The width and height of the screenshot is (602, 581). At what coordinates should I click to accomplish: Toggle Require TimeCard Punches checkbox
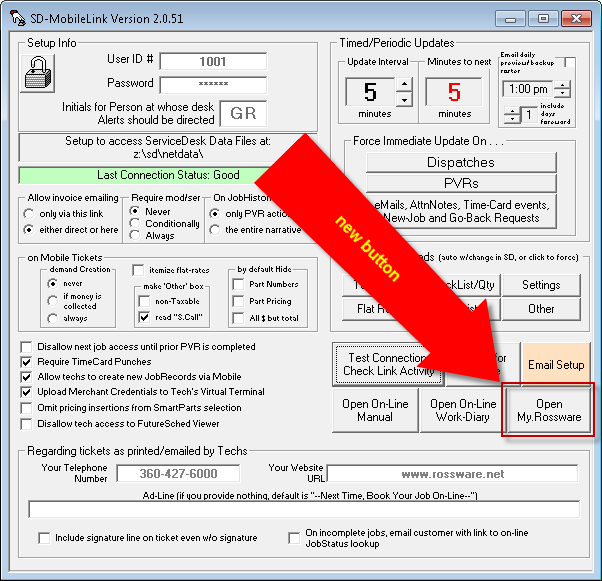[27, 362]
